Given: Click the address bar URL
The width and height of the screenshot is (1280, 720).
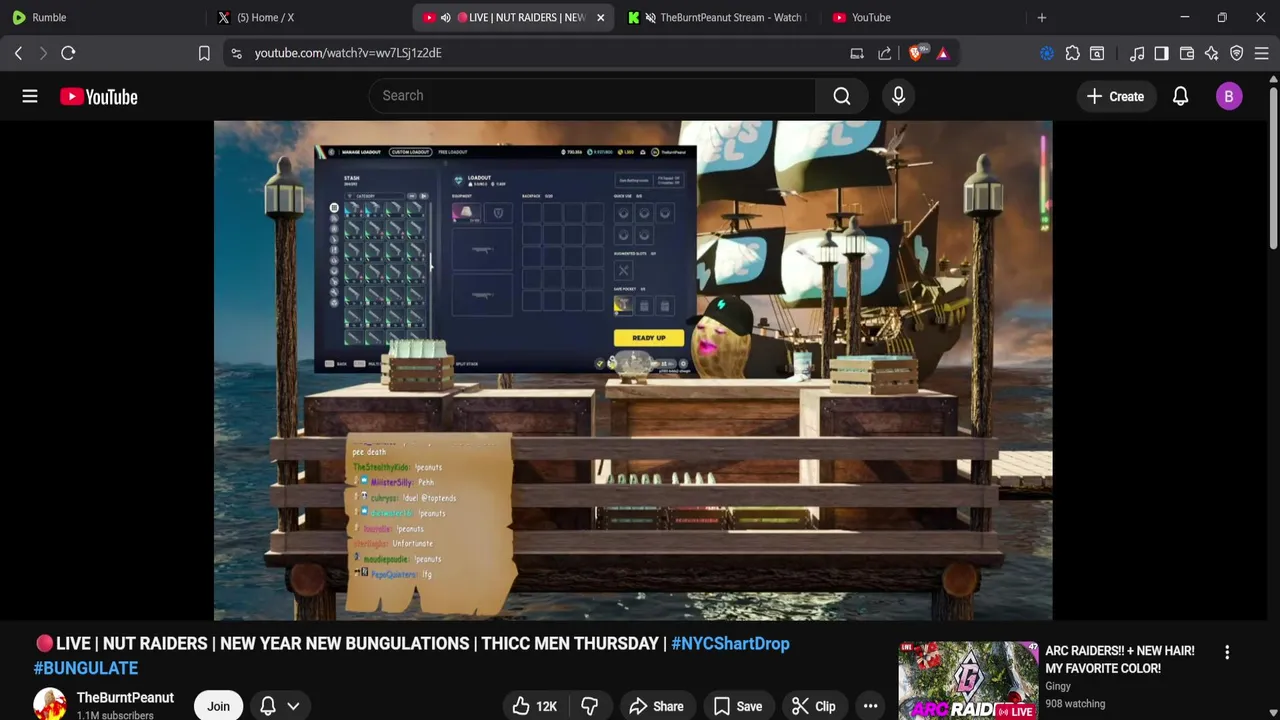Looking at the screenshot, I should 348,53.
